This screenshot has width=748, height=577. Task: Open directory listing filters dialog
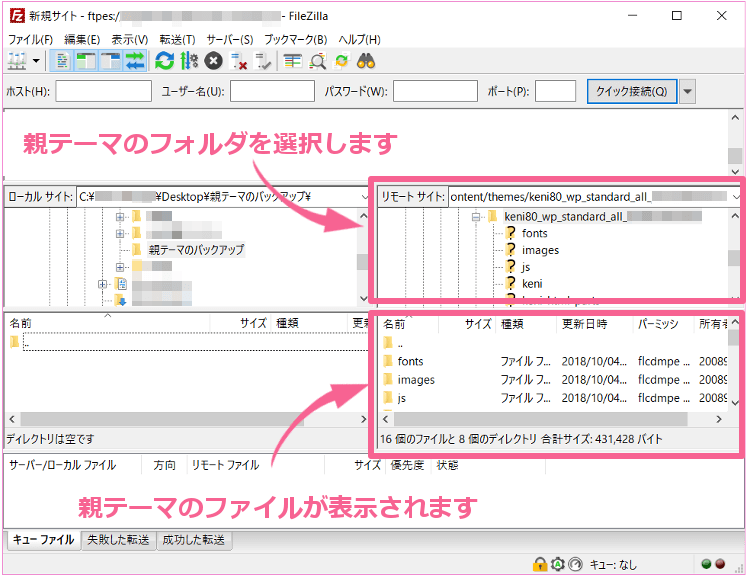[x=292, y=61]
